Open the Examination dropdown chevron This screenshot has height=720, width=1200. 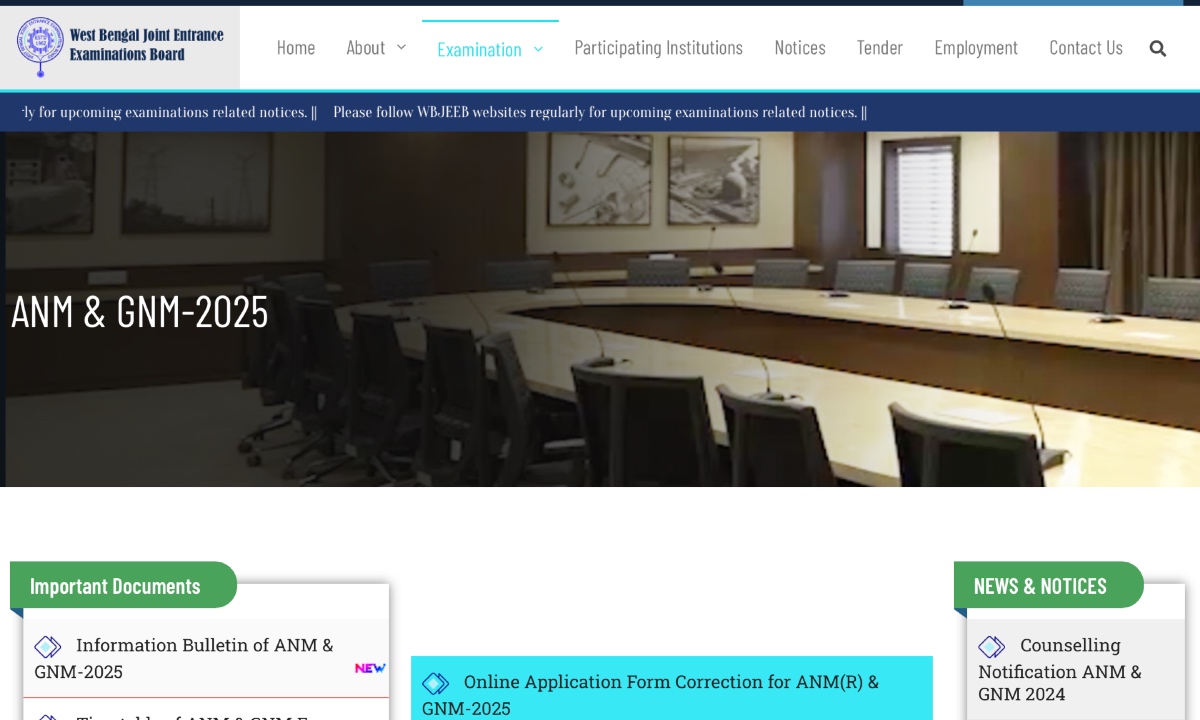(538, 49)
